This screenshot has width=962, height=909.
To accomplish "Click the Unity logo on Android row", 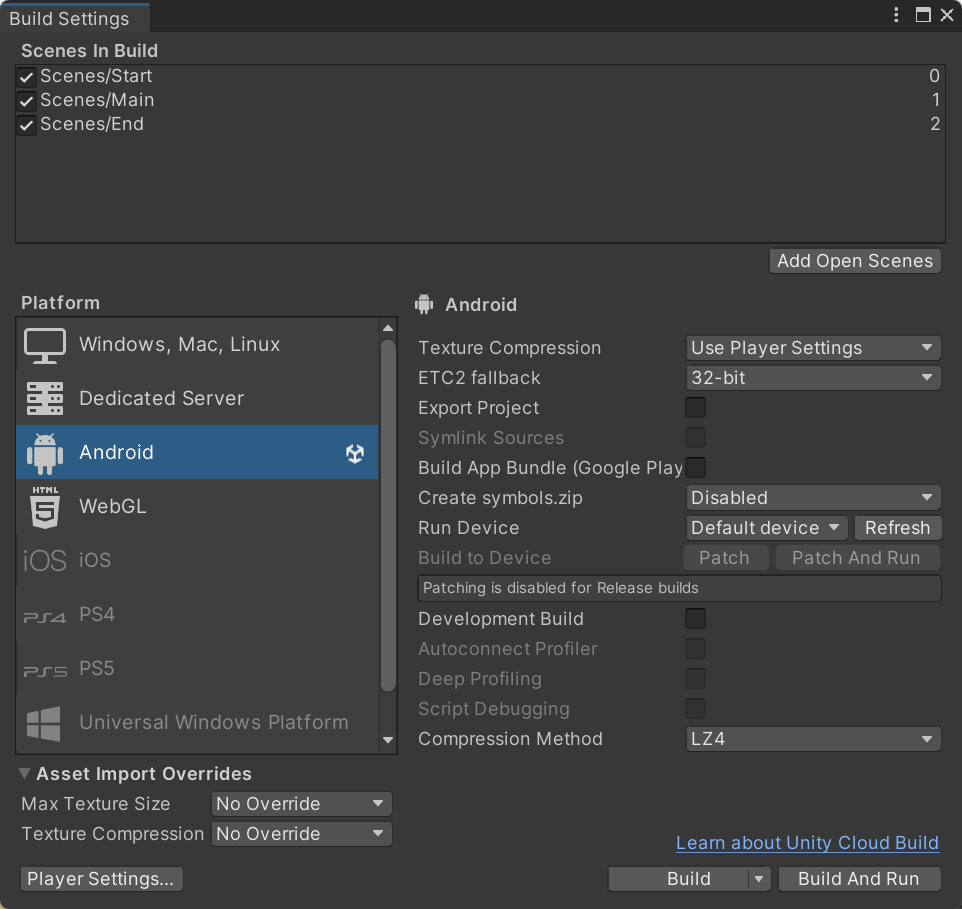I will [355, 453].
